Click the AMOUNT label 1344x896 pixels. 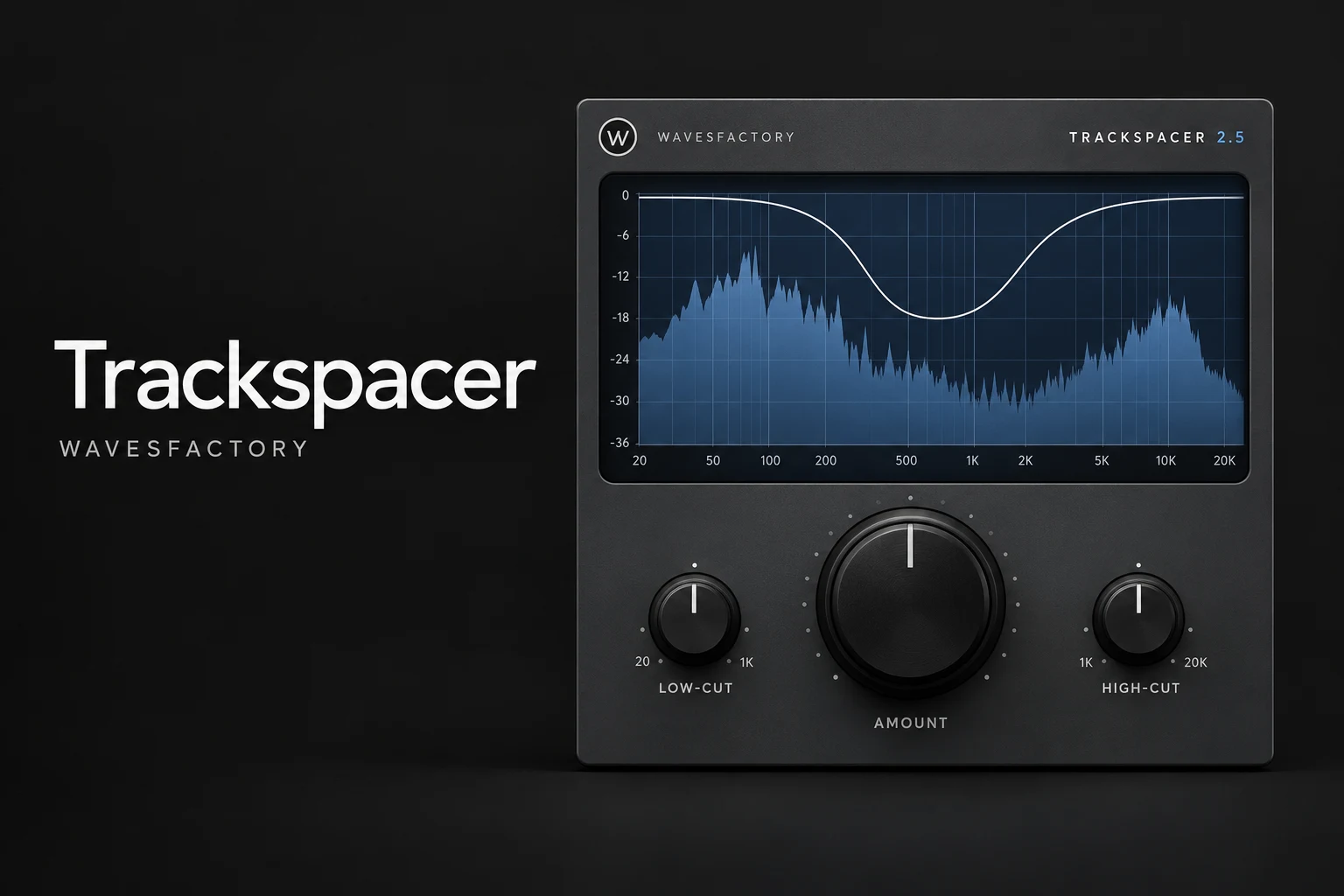[911, 723]
